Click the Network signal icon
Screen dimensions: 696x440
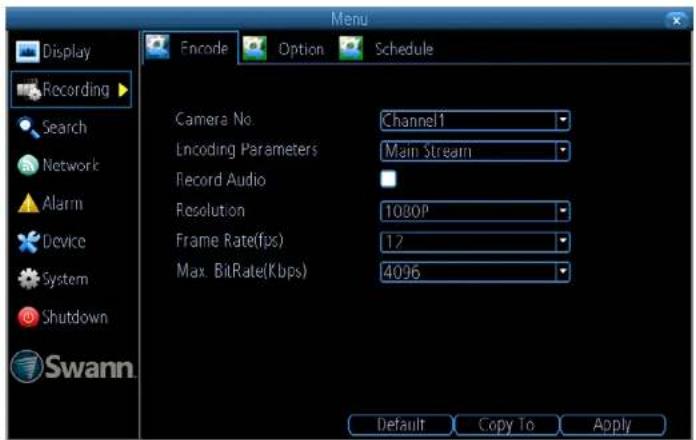28,165
